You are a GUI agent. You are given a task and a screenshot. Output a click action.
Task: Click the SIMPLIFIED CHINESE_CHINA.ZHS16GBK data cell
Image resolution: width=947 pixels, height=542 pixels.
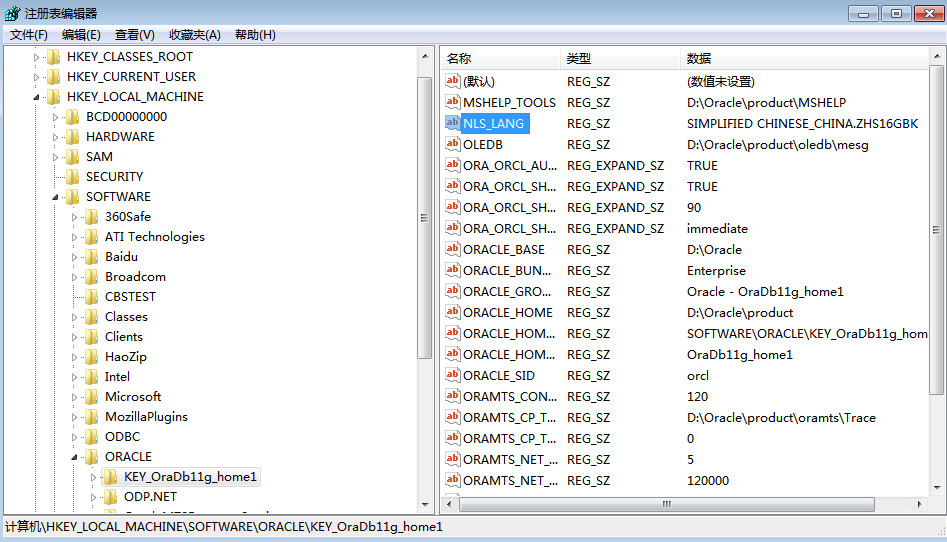coord(802,123)
